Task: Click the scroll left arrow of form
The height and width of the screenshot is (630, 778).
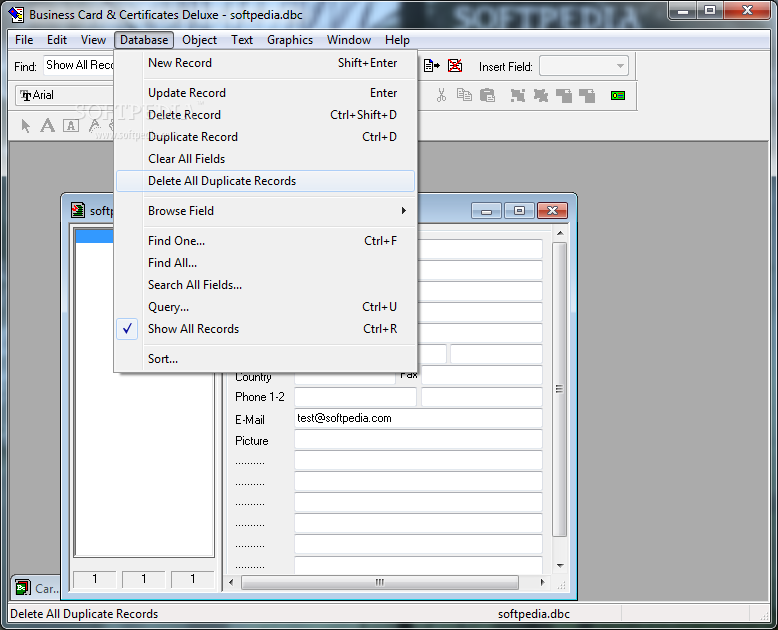Action: pyautogui.click(x=231, y=582)
